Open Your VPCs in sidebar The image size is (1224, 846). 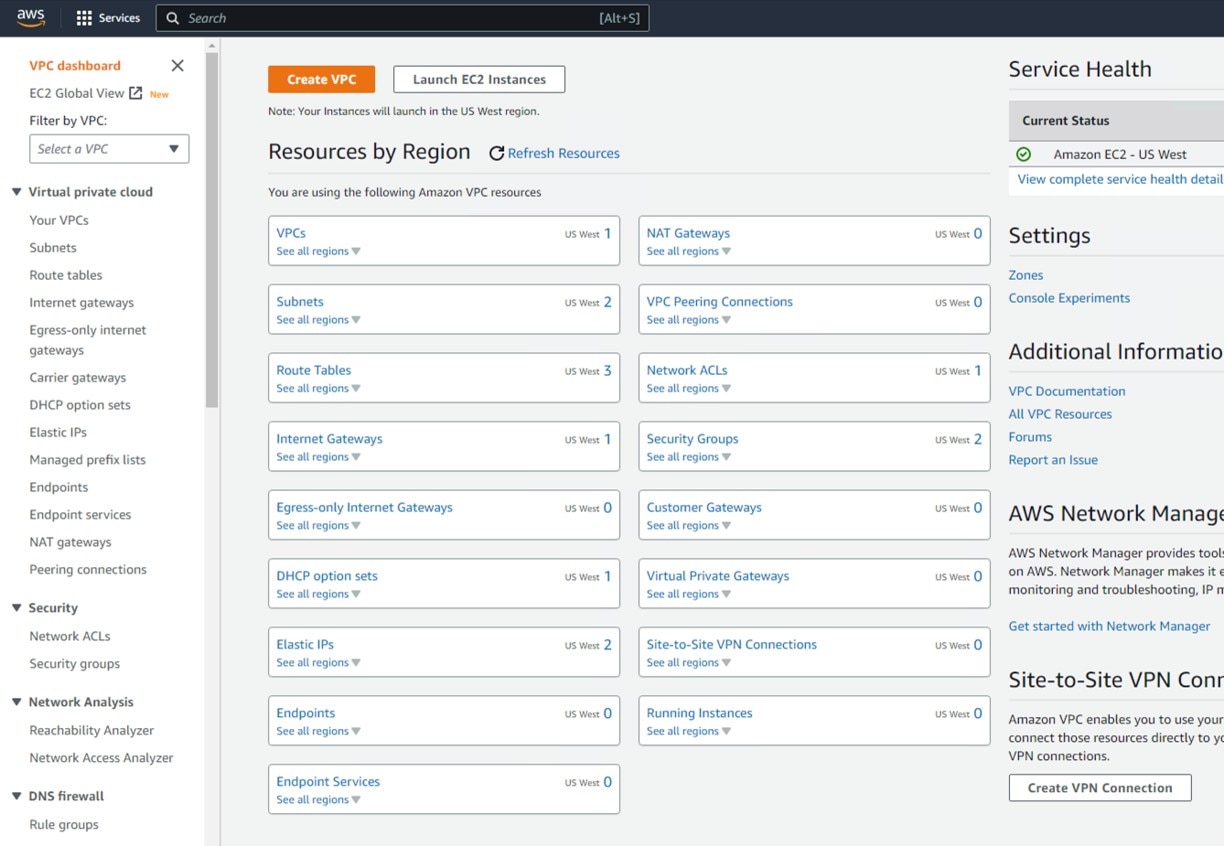(59, 220)
